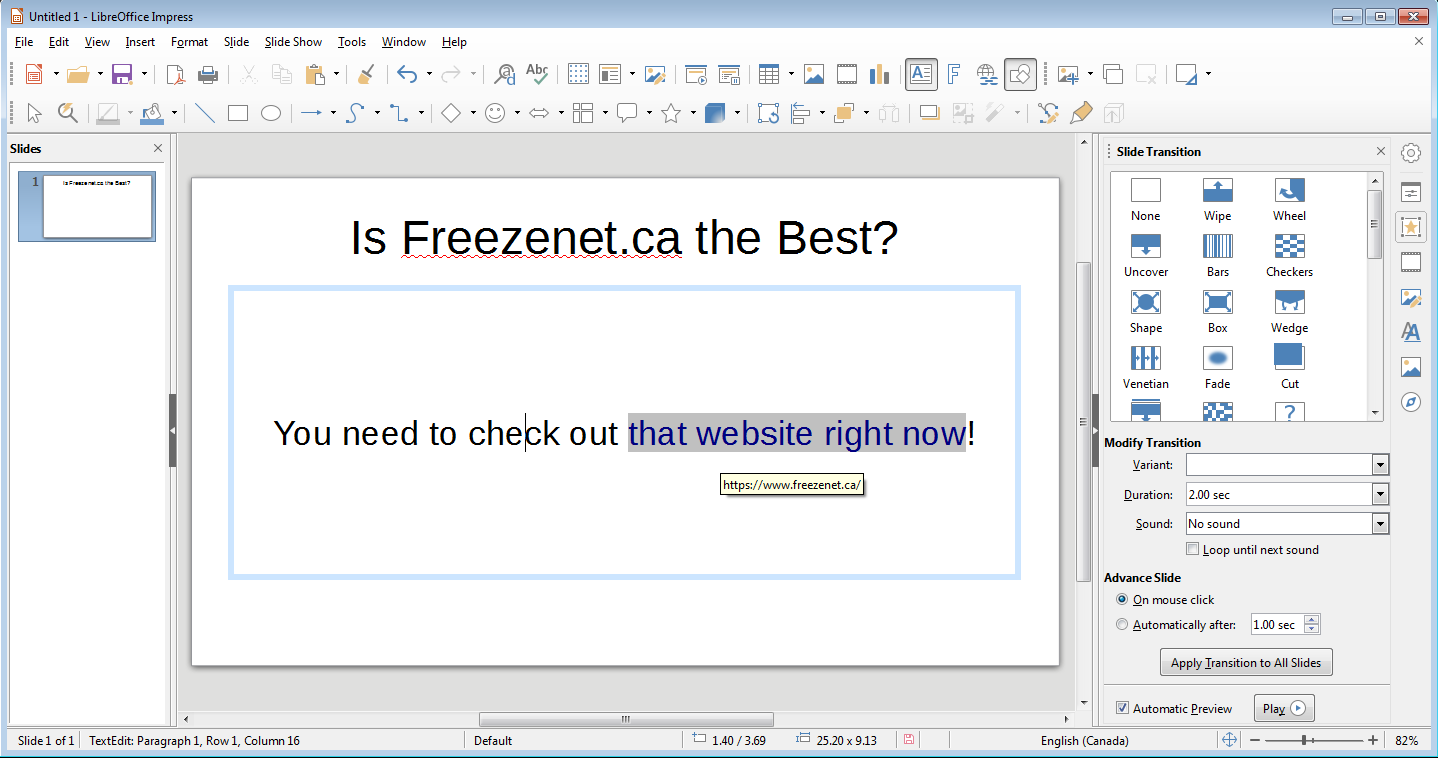Click Apply Transition to All Slides button

(x=1246, y=663)
